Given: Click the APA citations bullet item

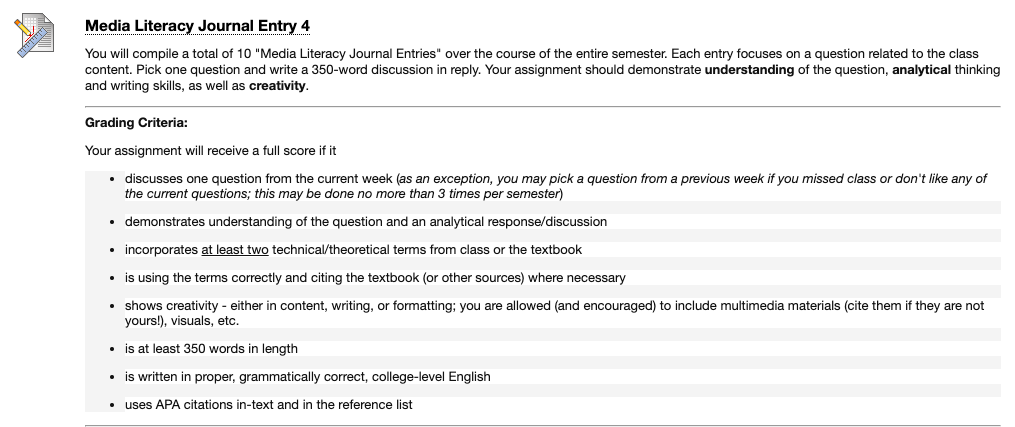Looking at the screenshot, I should click(x=269, y=405).
